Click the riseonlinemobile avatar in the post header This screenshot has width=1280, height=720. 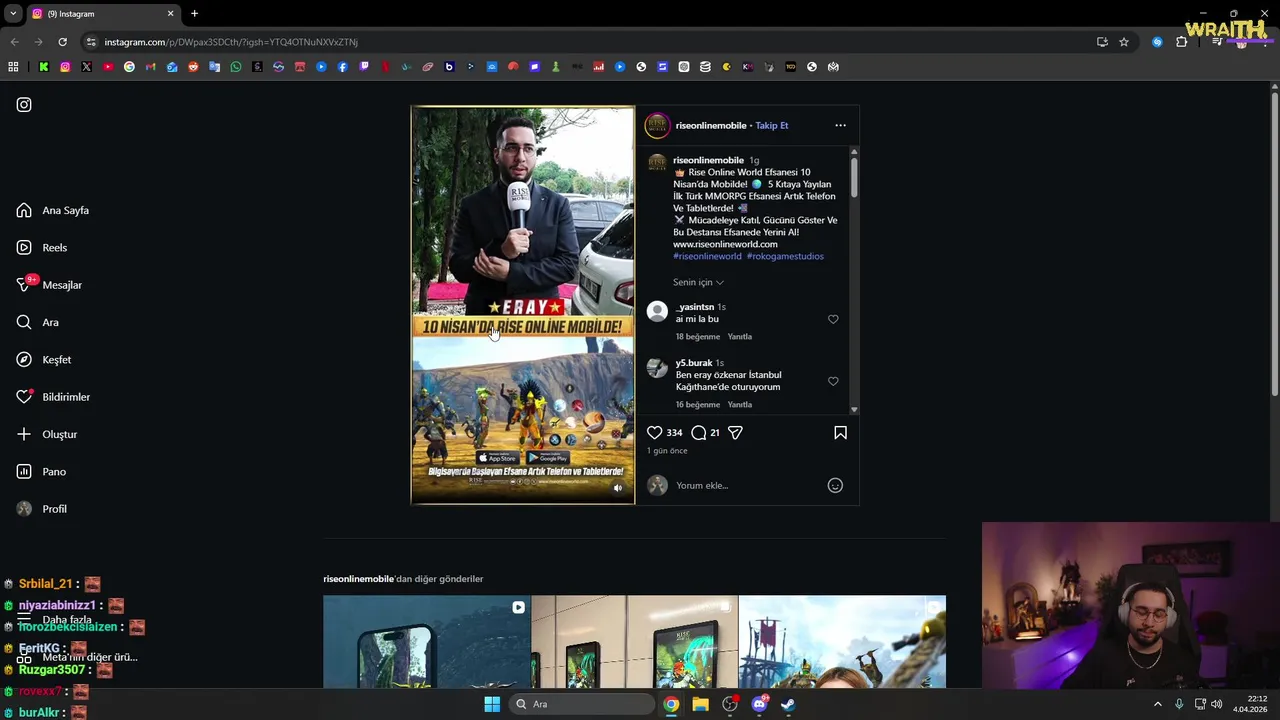pyautogui.click(x=657, y=126)
